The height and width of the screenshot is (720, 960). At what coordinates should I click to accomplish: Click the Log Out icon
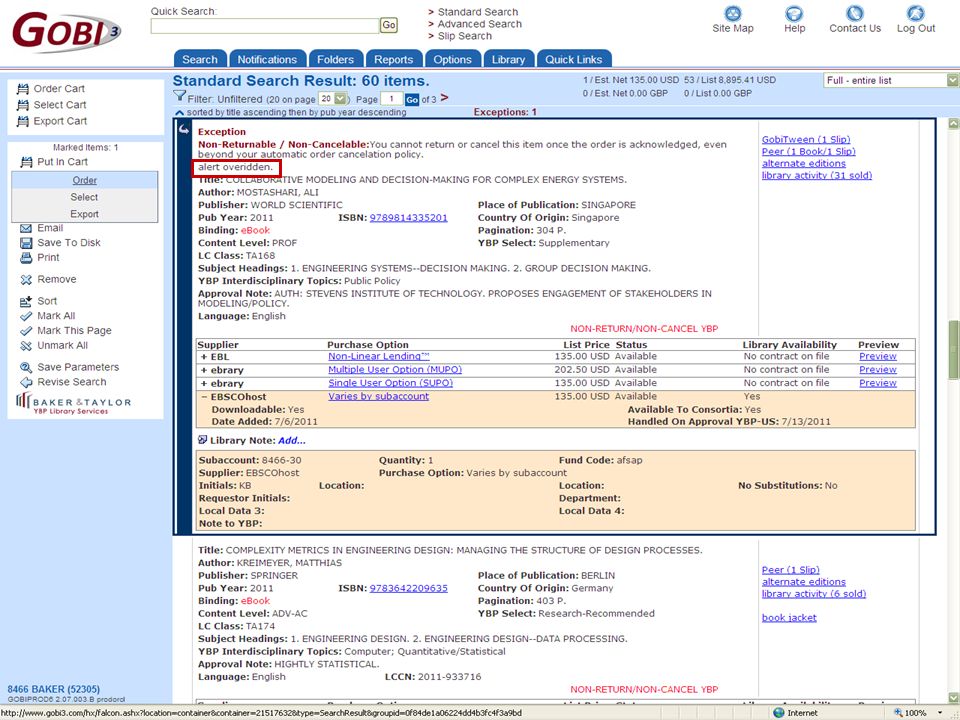pos(916,13)
